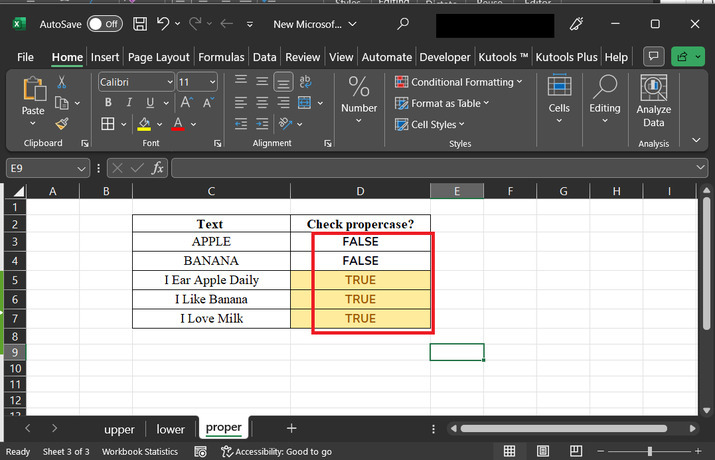Open the Formulas ribbon tab
This screenshot has height=460, width=715.
coord(221,57)
